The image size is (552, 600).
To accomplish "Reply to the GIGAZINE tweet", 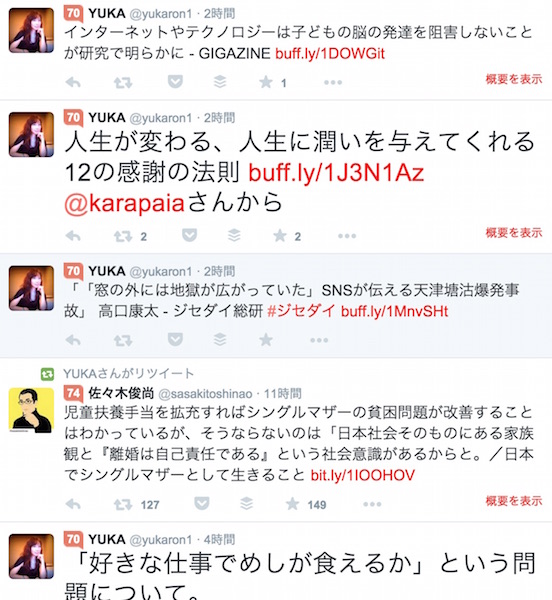I will tap(73, 82).
